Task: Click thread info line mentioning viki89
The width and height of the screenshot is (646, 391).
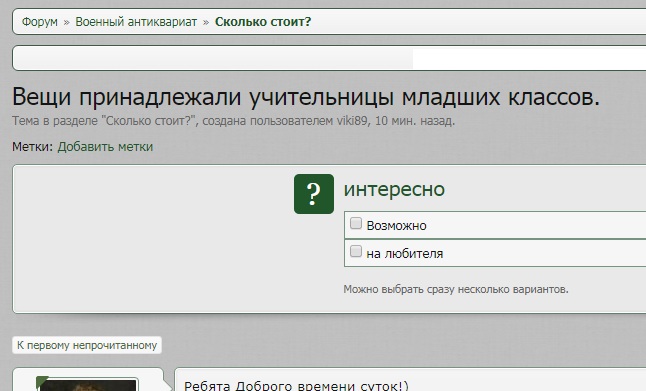Action: (233, 121)
